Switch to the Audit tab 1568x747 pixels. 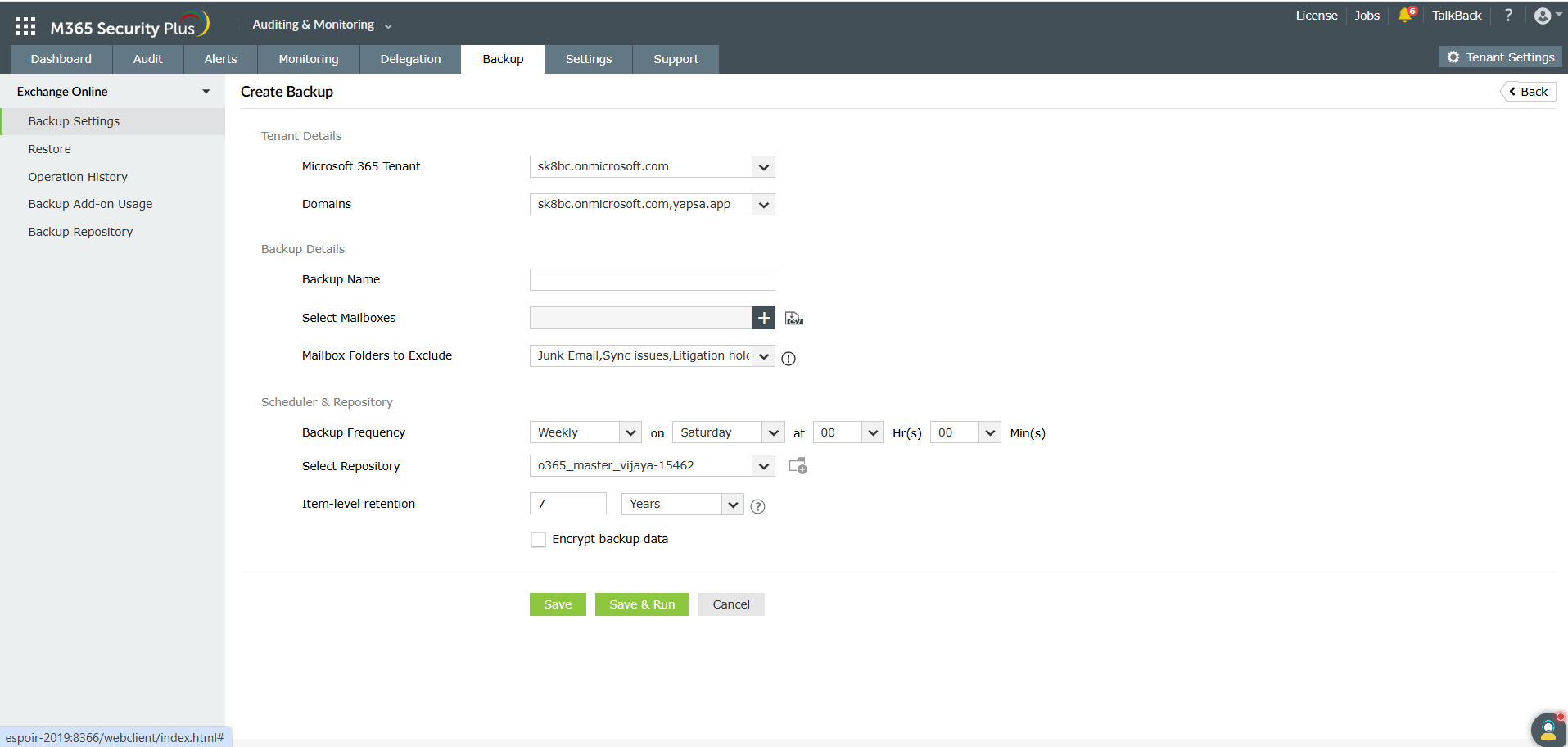click(148, 59)
